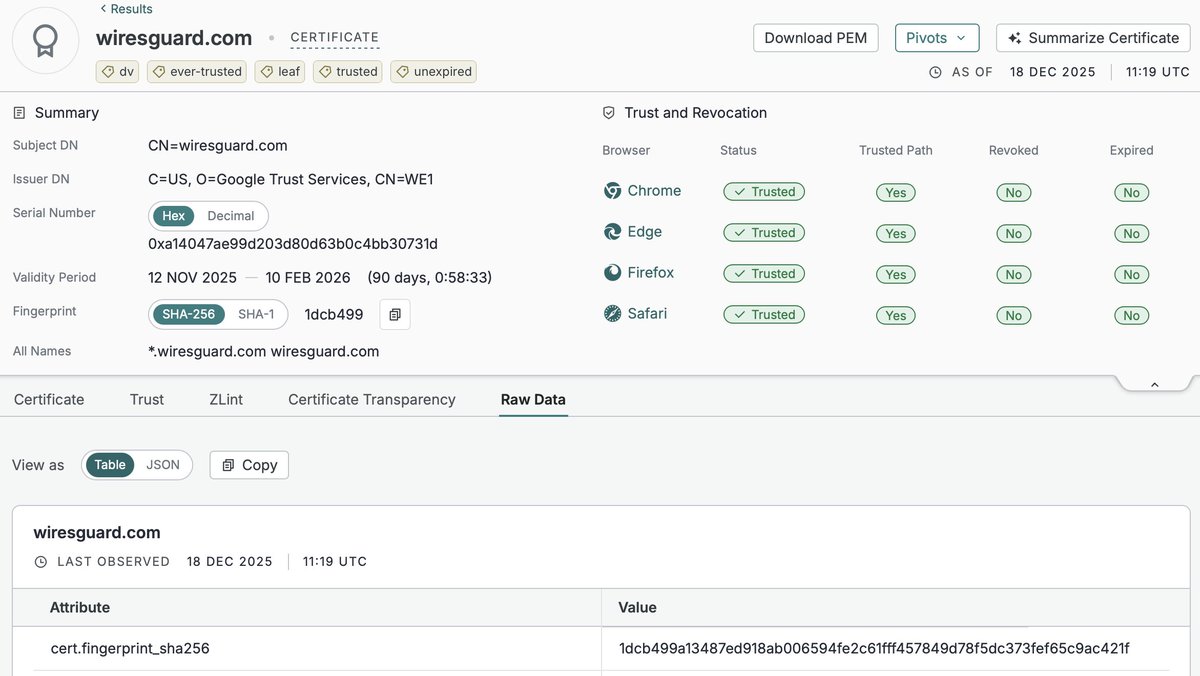Copy the fingerprint with the copy icon
Screen dimensions: 1200x676
tap(395, 315)
